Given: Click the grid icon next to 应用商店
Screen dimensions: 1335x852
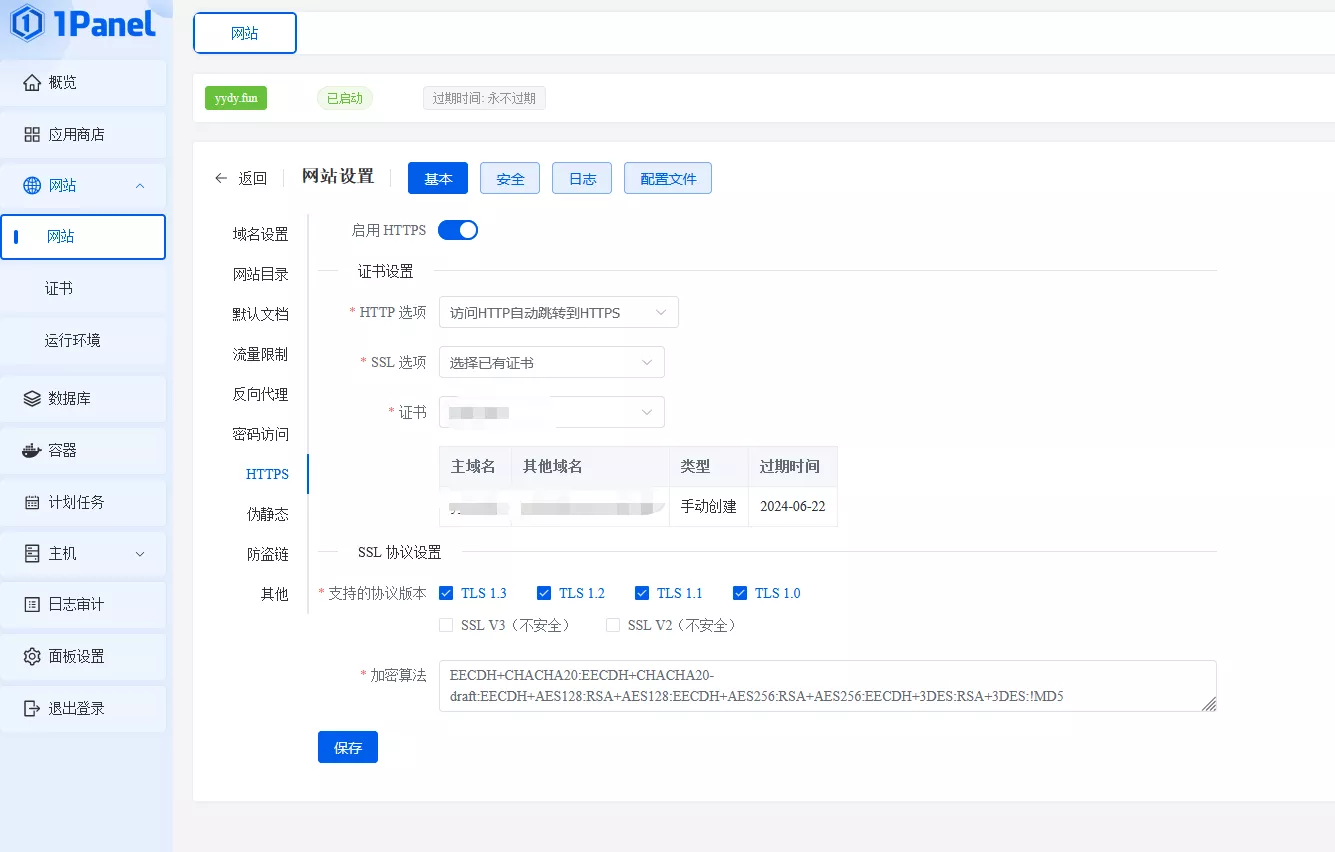Looking at the screenshot, I should pos(32,134).
